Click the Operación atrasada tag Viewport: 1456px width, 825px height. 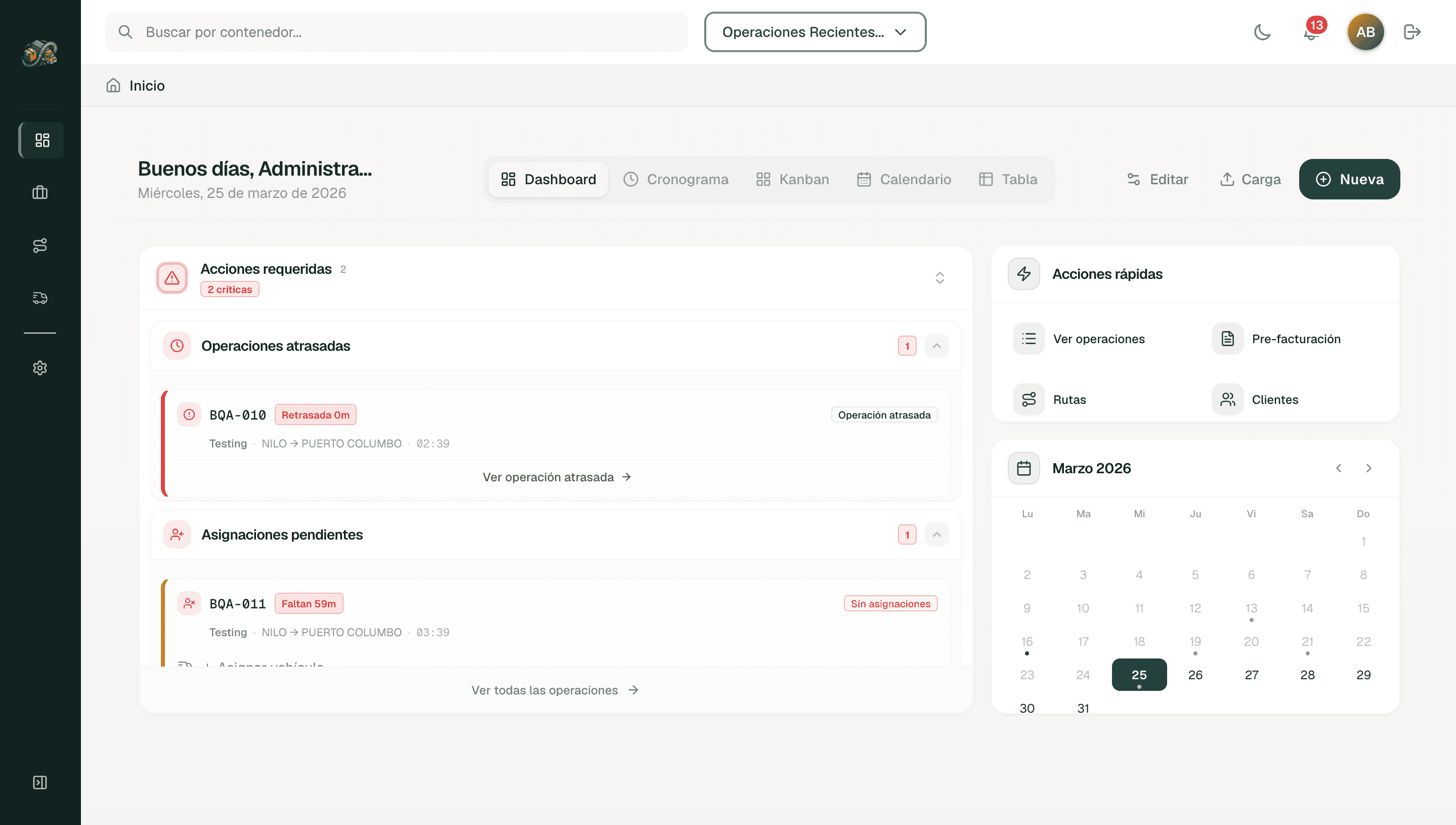884,415
